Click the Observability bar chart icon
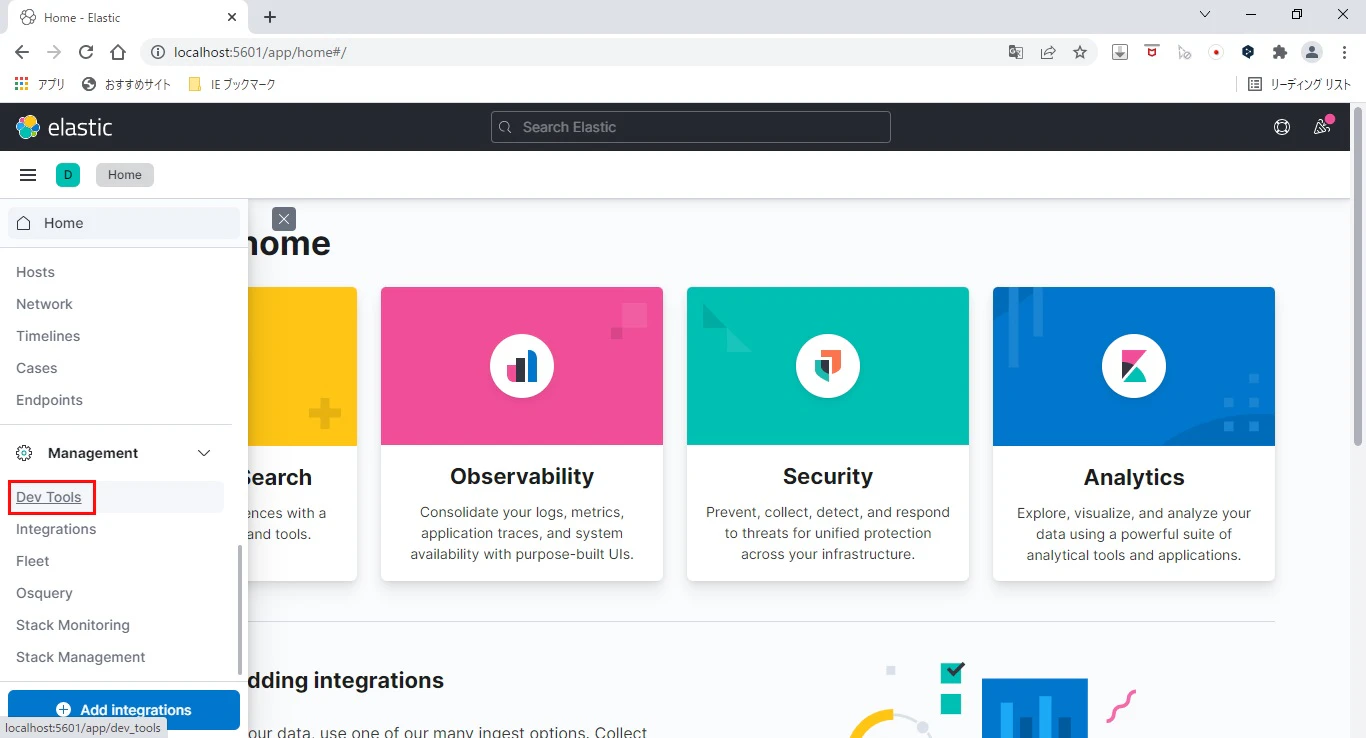This screenshot has height=738, width=1366. pyautogui.click(x=522, y=366)
